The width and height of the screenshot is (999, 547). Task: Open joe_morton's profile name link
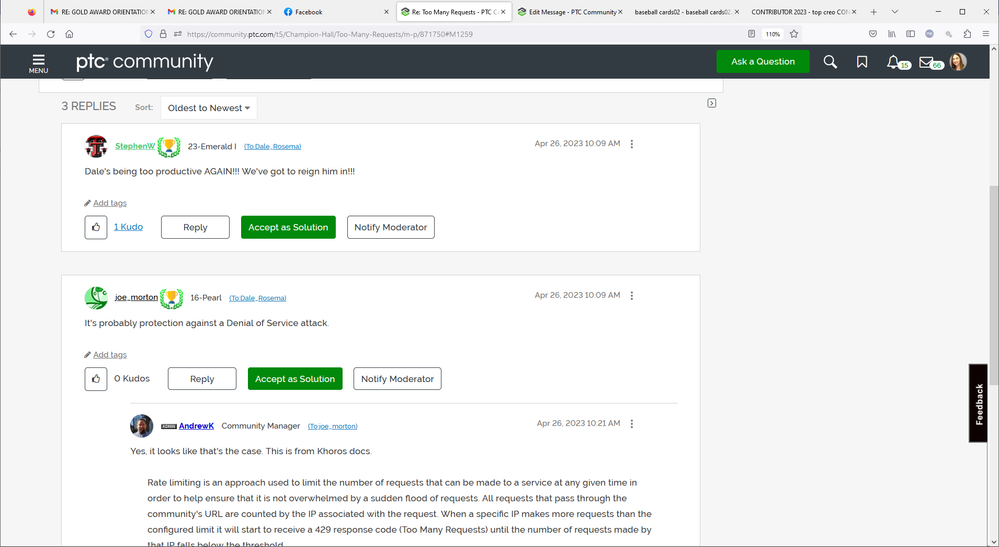[x=136, y=297]
